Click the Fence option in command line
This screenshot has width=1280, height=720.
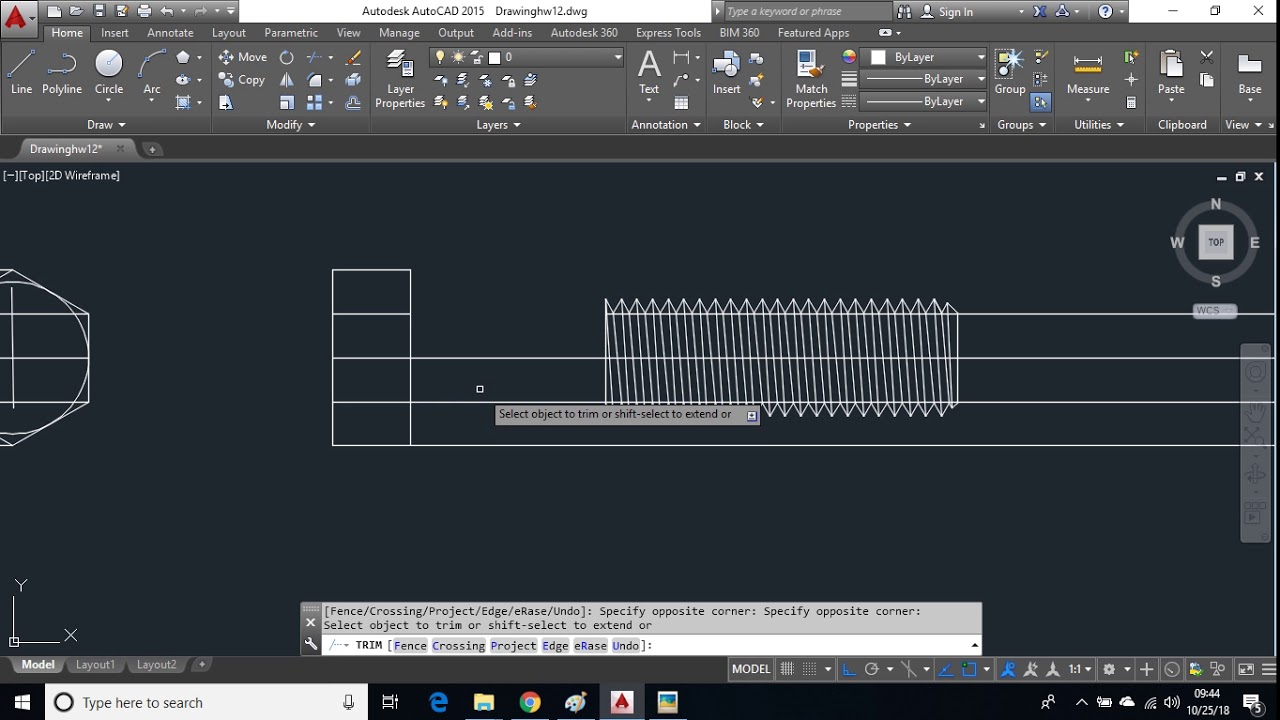410,646
